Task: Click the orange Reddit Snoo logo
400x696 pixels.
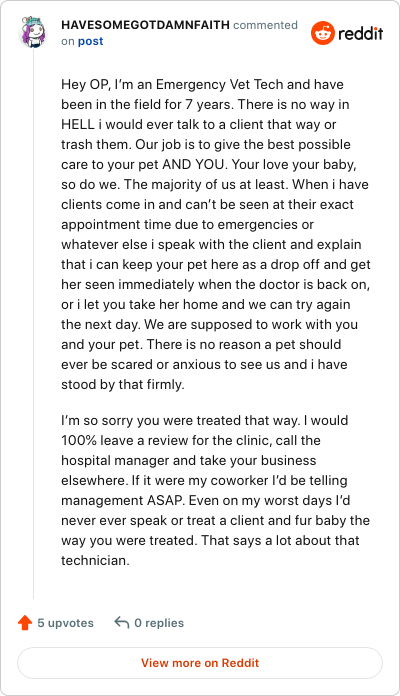Action: (x=323, y=33)
